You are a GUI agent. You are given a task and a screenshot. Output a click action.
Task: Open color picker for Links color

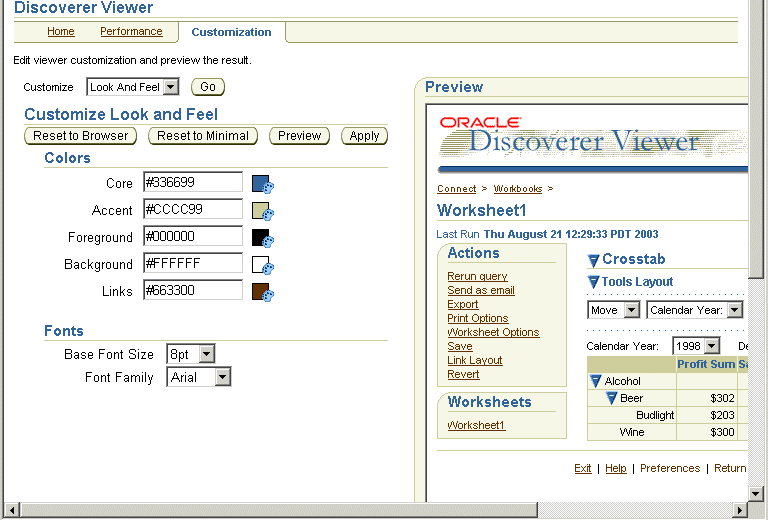pyautogui.click(x=263, y=292)
